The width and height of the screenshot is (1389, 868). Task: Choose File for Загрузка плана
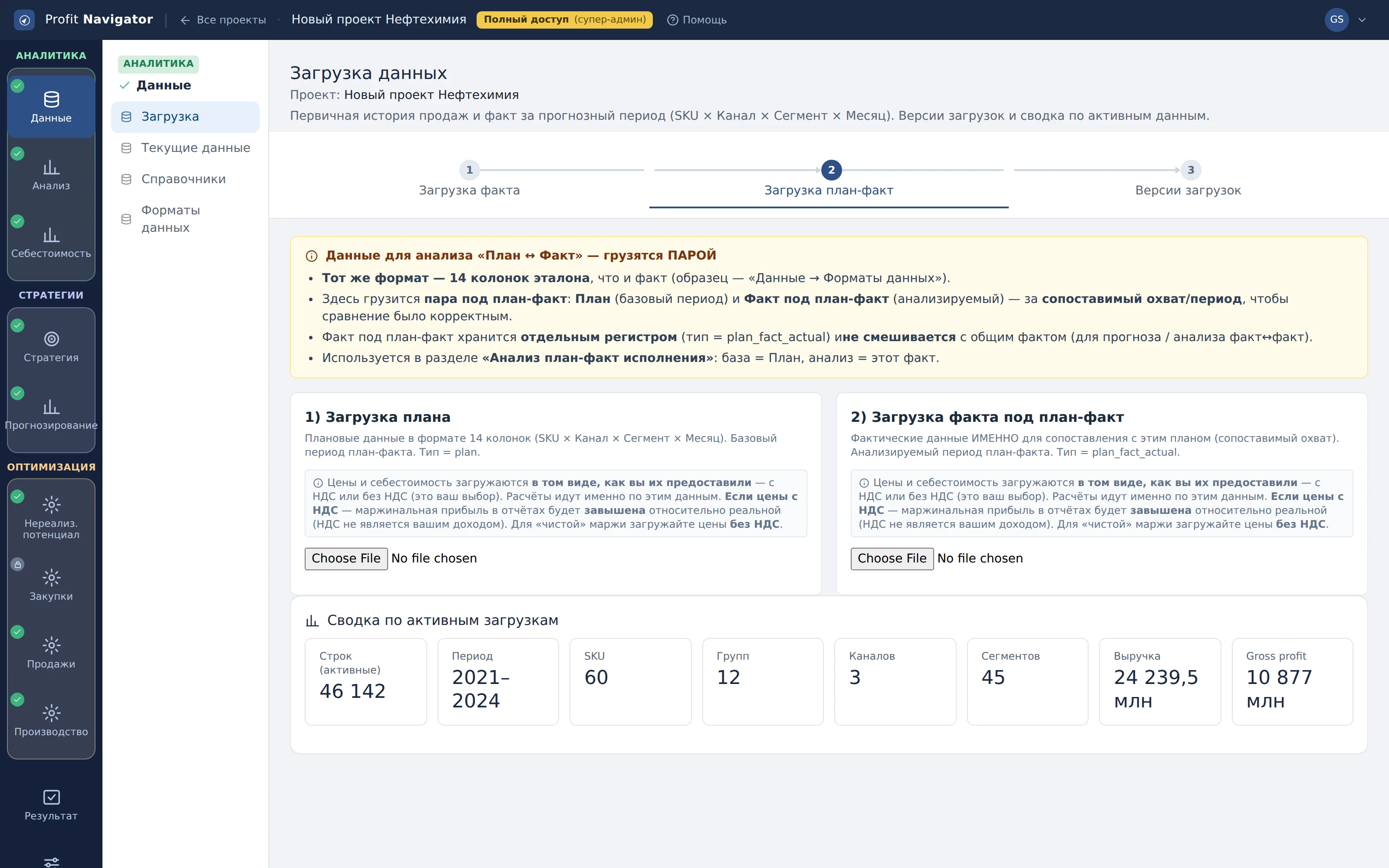coord(346,559)
